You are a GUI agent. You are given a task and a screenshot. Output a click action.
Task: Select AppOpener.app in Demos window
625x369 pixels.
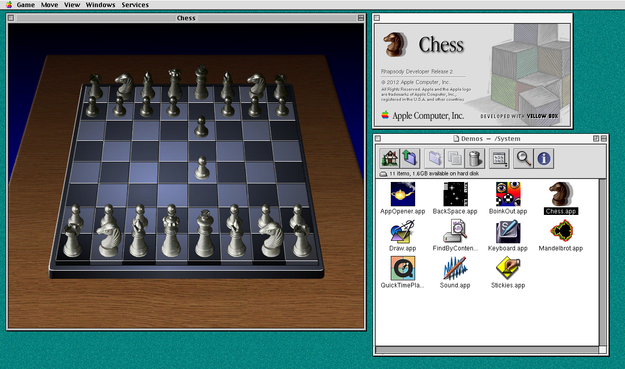(403, 194)
